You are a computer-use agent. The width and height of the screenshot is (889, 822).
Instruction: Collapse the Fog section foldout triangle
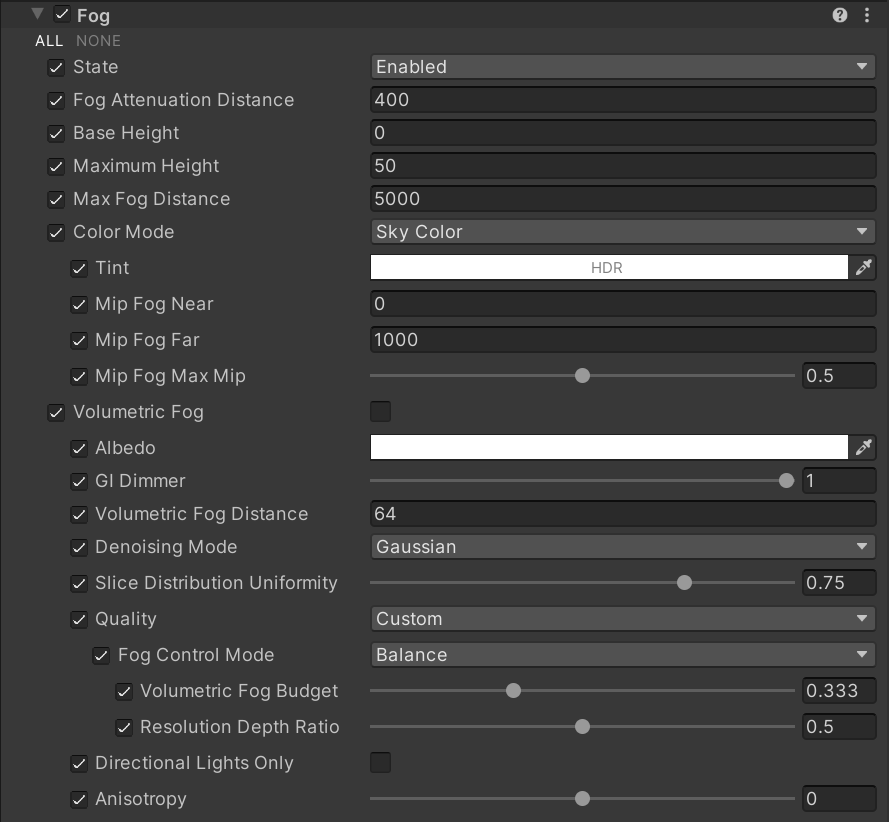[x=38, y=14]
